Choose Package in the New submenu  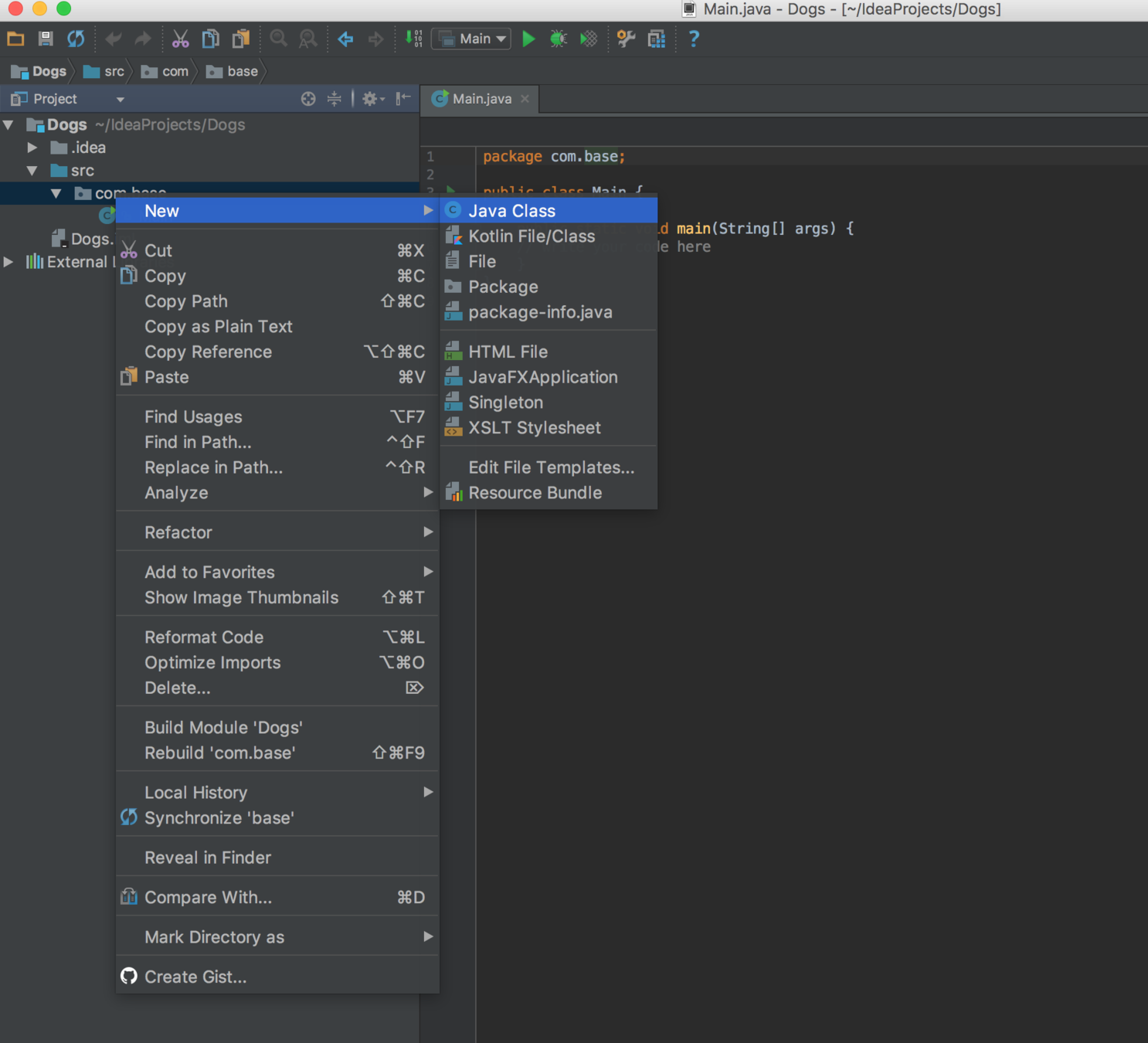point(549,287)
